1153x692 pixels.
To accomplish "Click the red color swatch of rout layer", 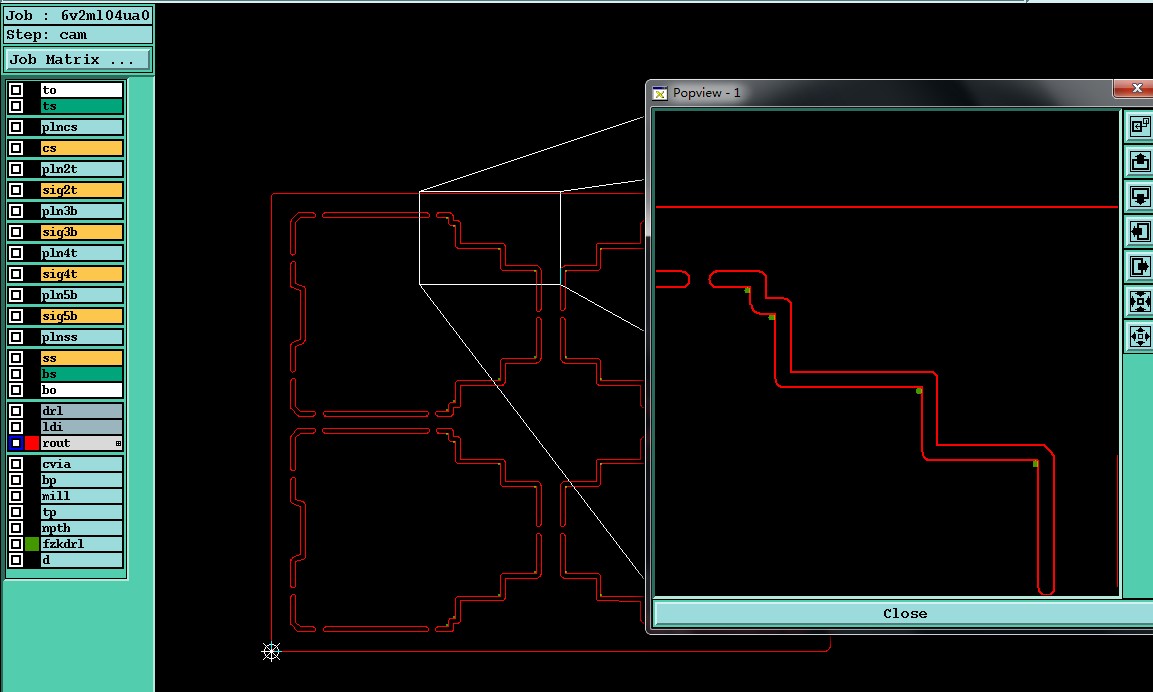I will tap(32, 443).
